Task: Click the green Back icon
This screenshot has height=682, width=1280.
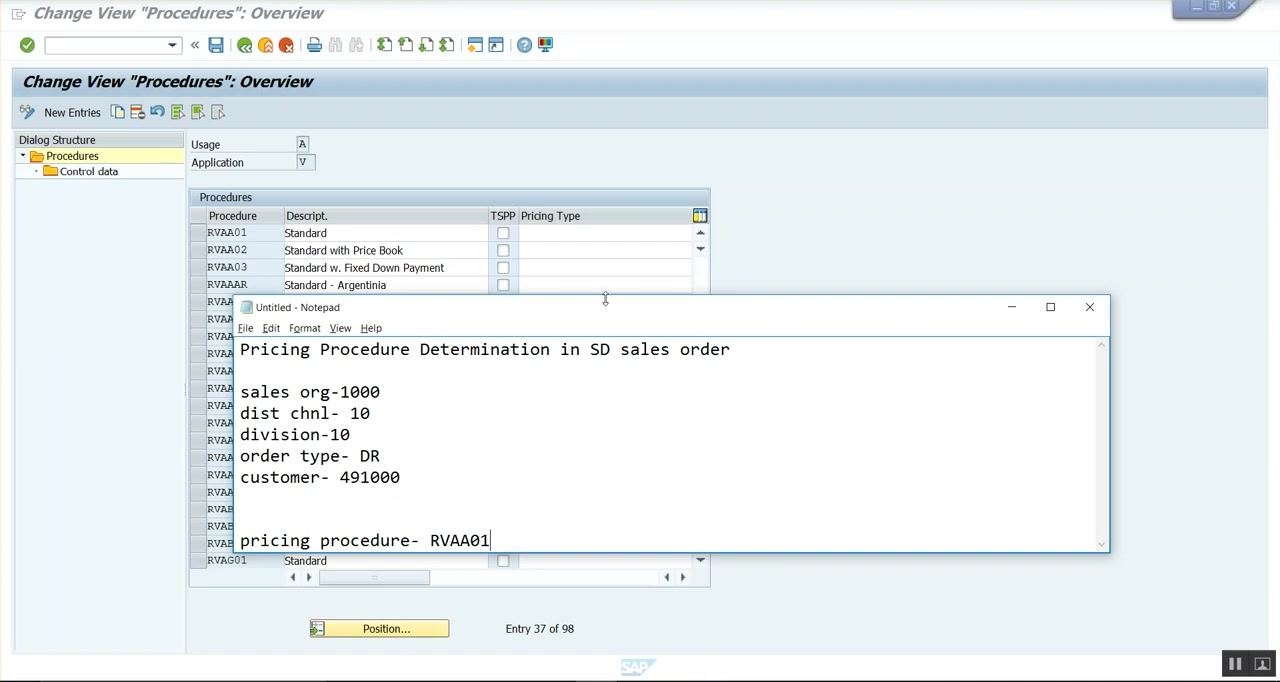Action: point(244,45)
